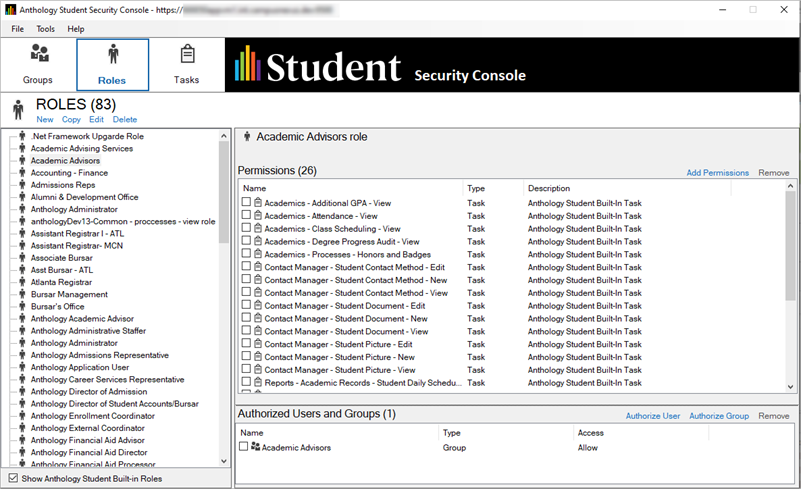The image size is (801, 489).
Task: Toggle Show Anthology Student Built-in Roles checkbox
Action: 13,478
